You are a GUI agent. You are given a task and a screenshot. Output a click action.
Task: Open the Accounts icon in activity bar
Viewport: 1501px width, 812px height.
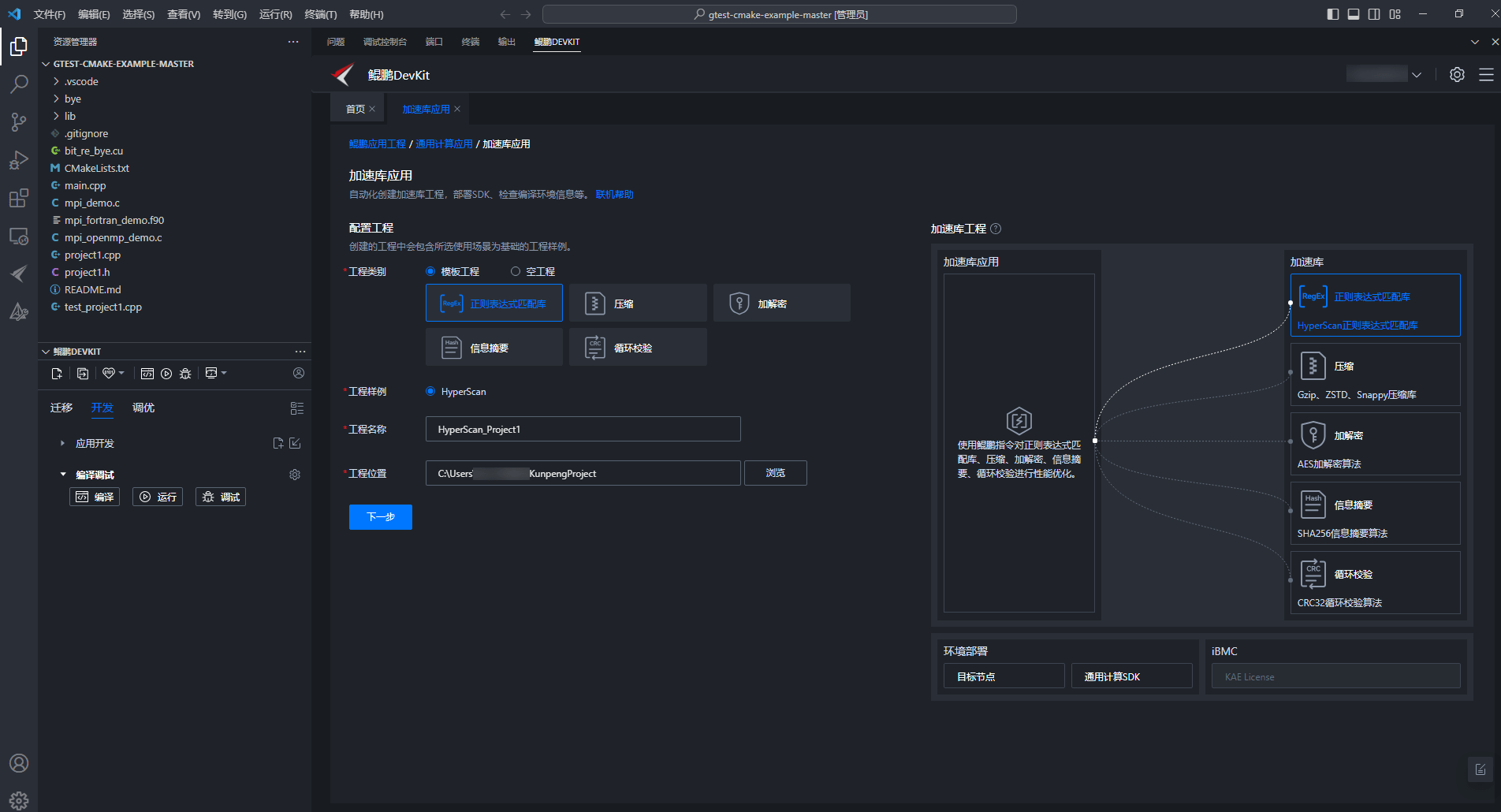pyautogui.click(x=19, y=763)
